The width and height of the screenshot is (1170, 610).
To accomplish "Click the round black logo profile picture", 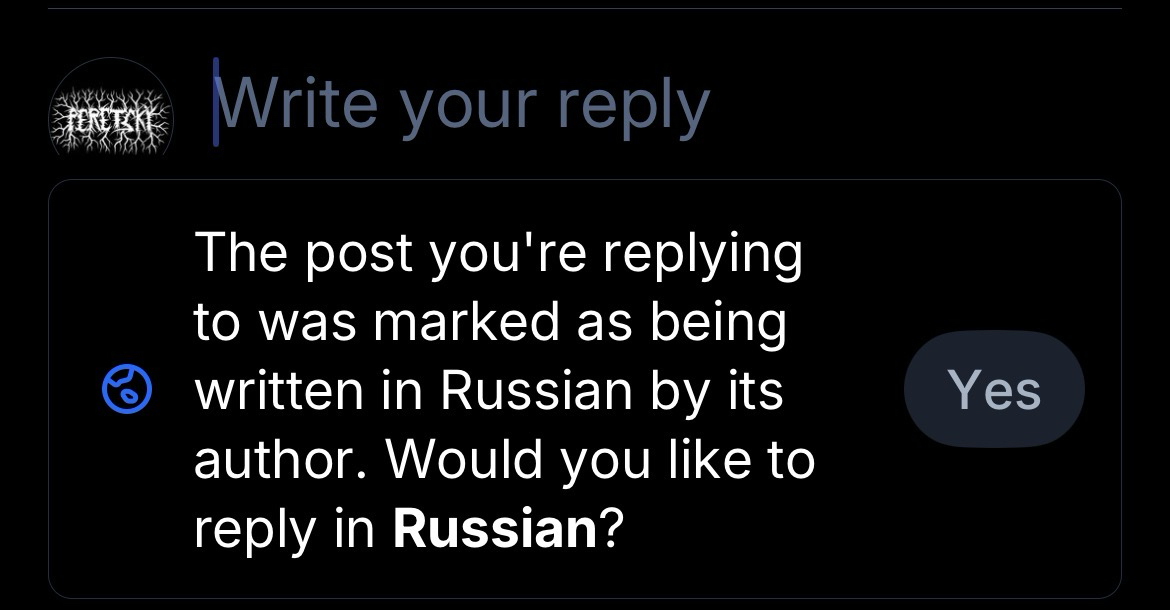I will pos(111,118).
